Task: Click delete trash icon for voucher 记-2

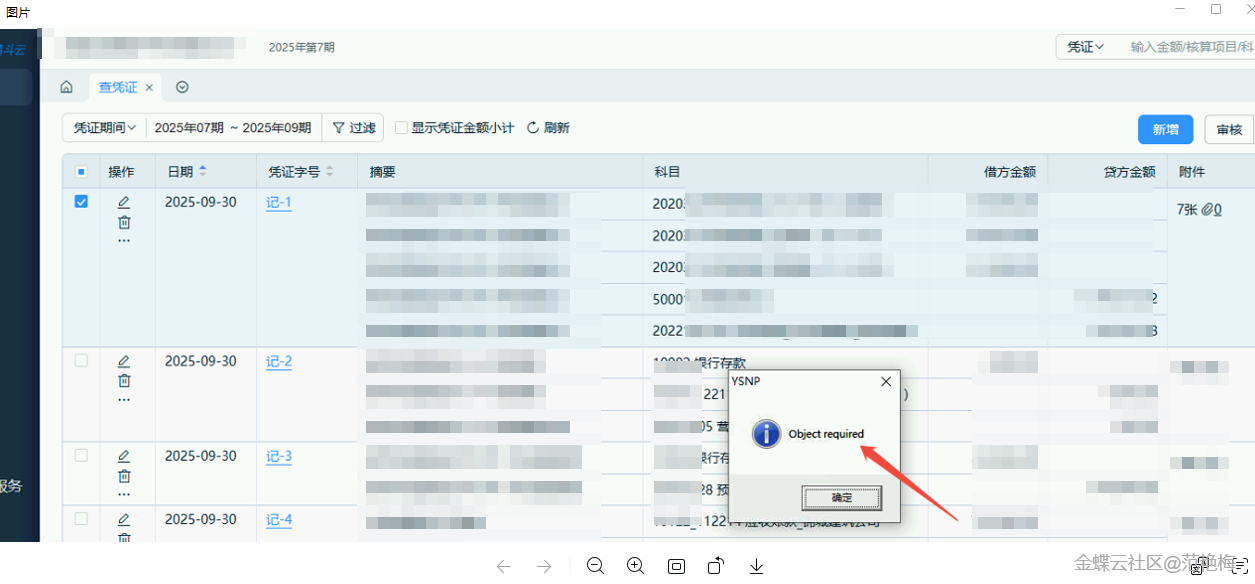Action: (x=124, y=380)
